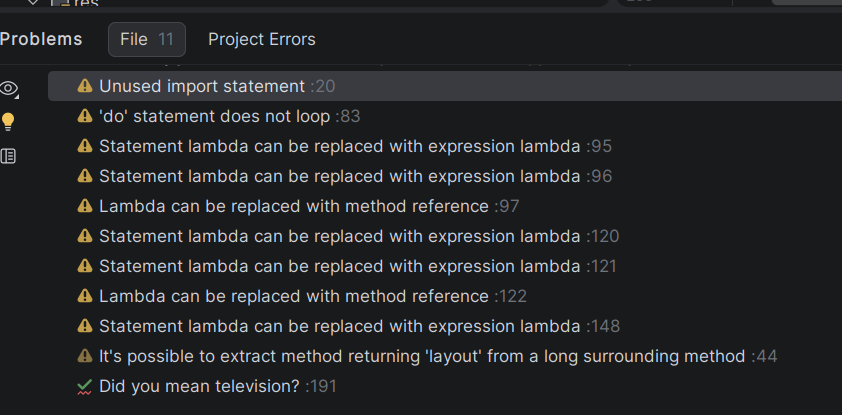Switch to the File 11 tab
Screen dimensions: 842x415
pyautogui.click(x=146, y=40)
